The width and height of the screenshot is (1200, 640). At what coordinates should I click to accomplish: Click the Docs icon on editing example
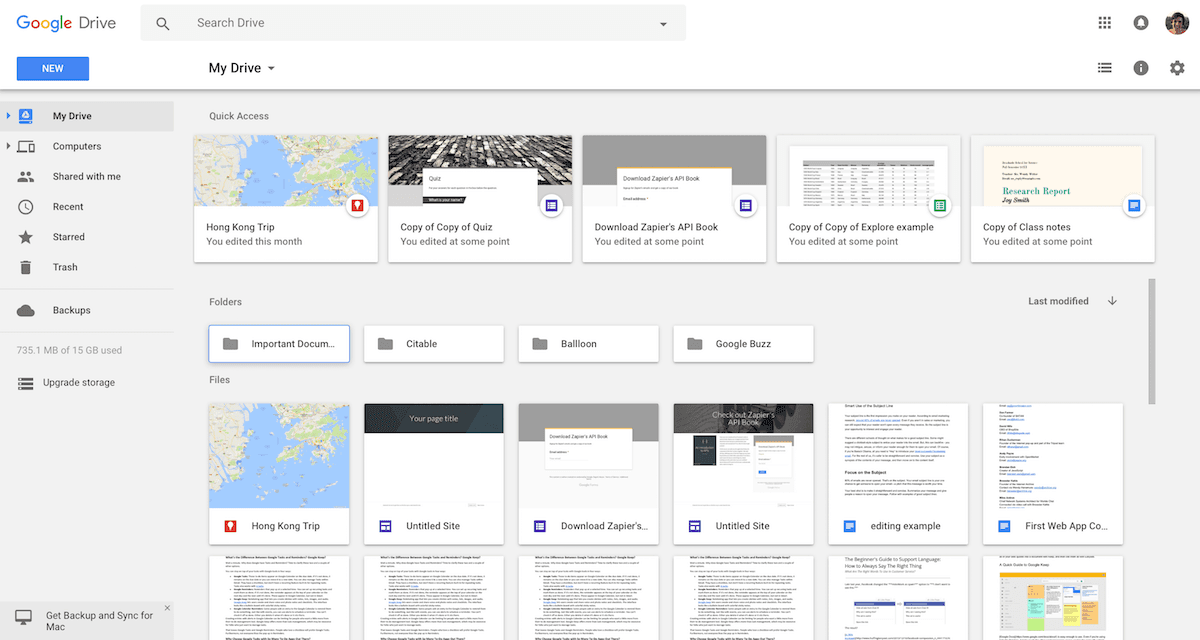click(x=849, y=526)
